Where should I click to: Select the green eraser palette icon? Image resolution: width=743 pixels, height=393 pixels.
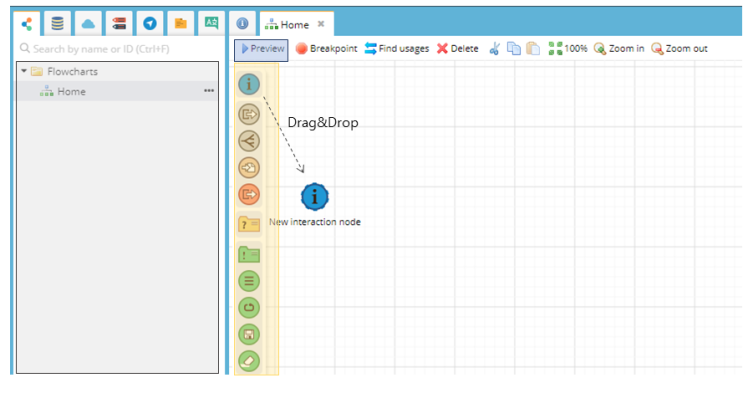249,361
